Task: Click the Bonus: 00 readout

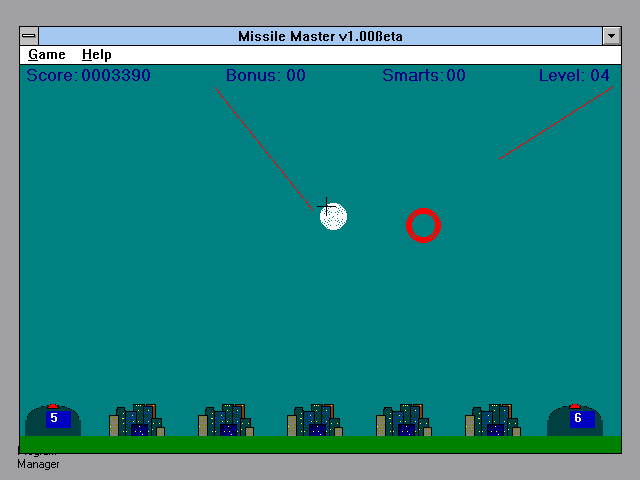Action: tap(266, 76)
